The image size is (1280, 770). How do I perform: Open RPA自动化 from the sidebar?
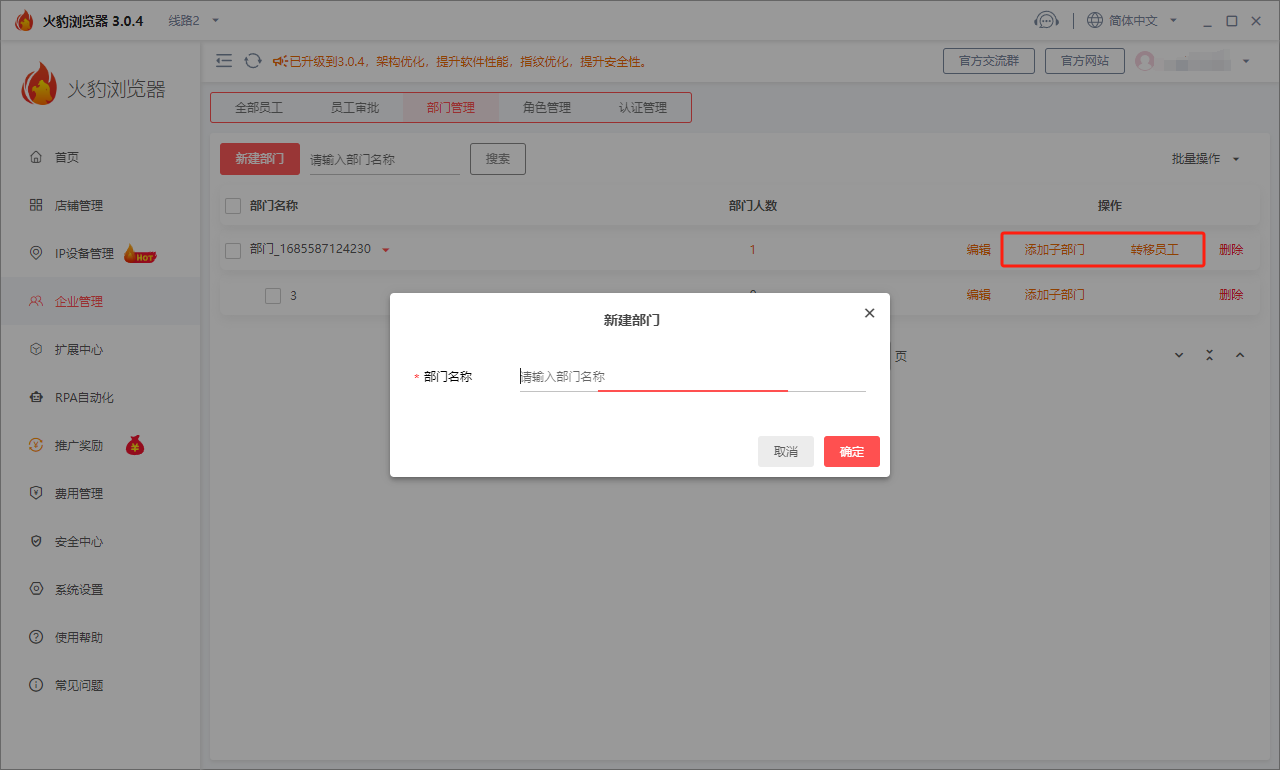(84, 397)
